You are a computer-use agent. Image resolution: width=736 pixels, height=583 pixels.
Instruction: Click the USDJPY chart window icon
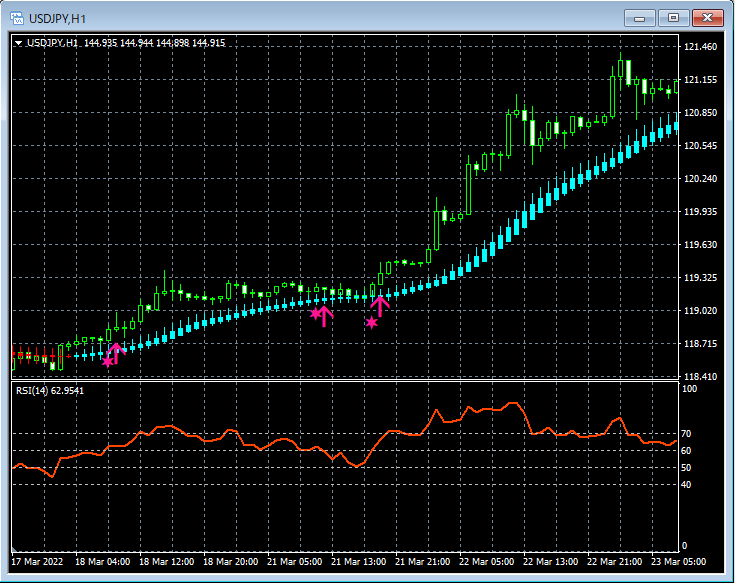point(17,18)
